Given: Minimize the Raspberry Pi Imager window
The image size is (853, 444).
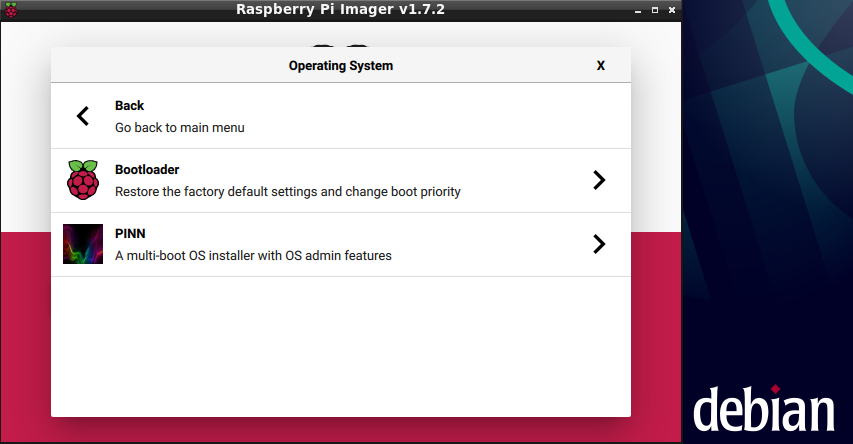Looking at the screenshot, I should click(x=638, y=9).
